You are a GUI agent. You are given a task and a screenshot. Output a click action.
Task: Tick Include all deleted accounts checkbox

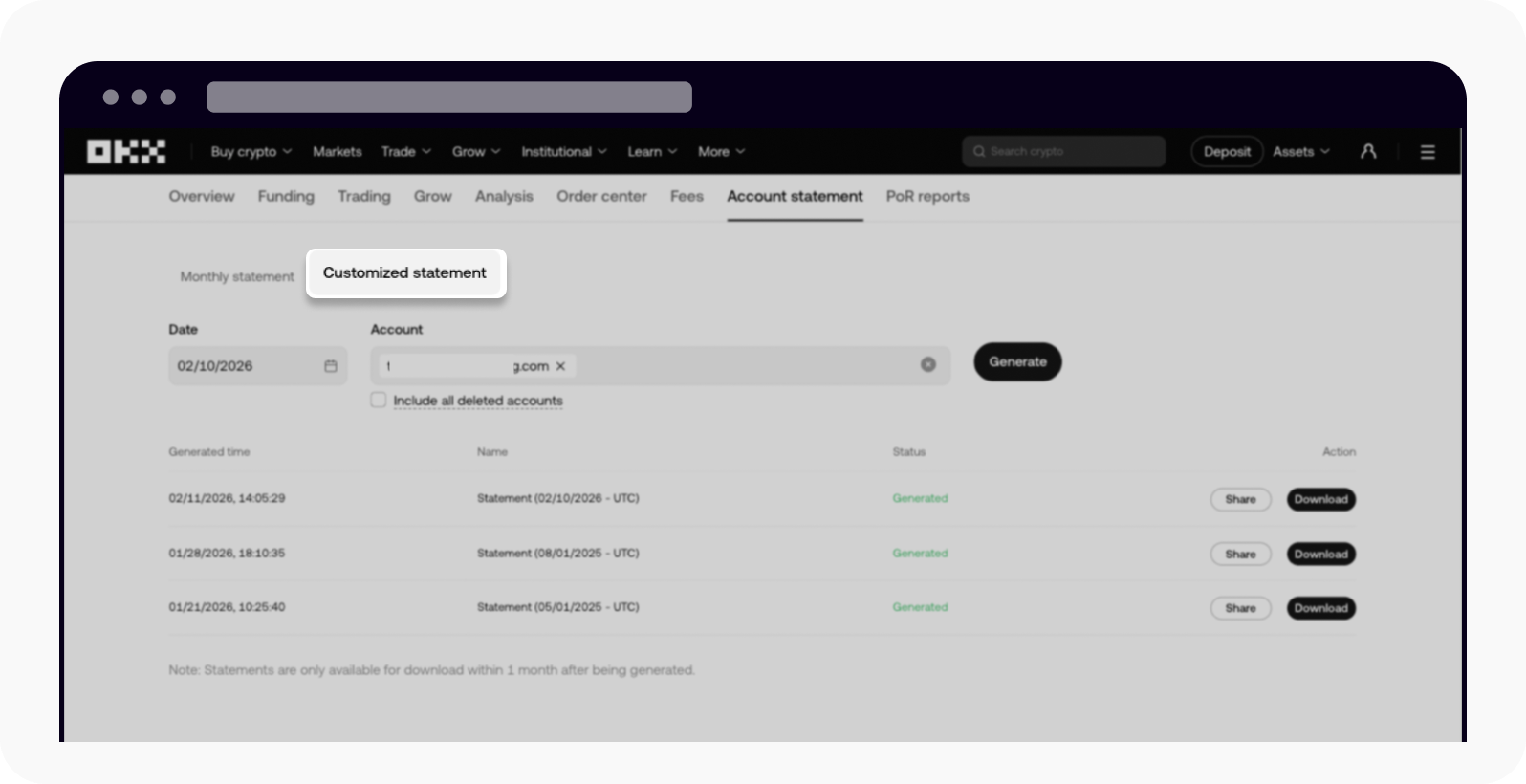pos(379,400)
